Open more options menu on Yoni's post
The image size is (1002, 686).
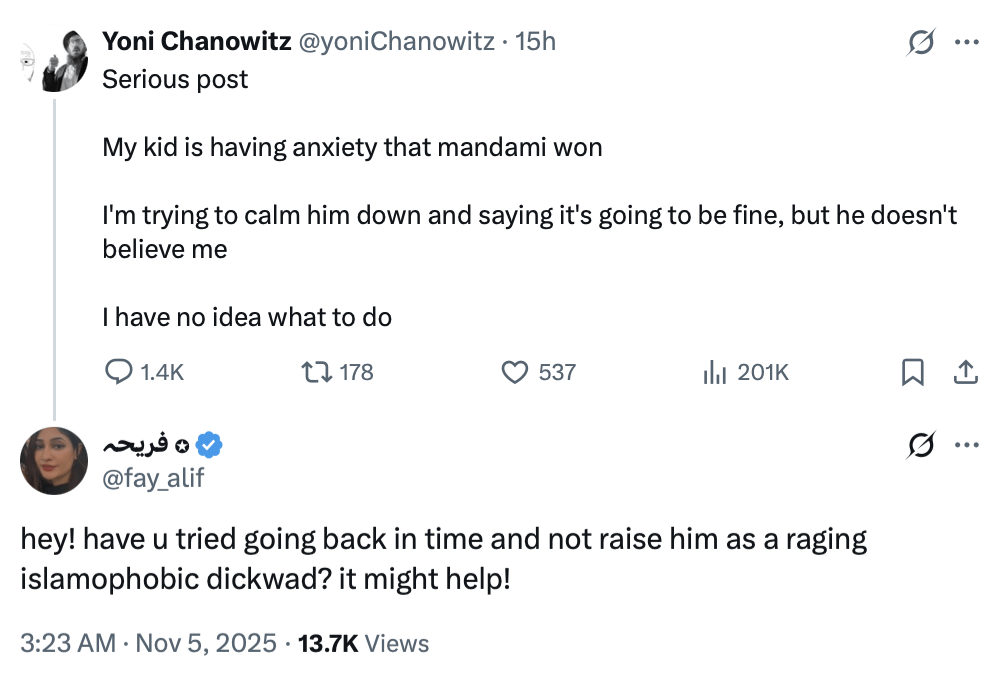click(966, 42)
